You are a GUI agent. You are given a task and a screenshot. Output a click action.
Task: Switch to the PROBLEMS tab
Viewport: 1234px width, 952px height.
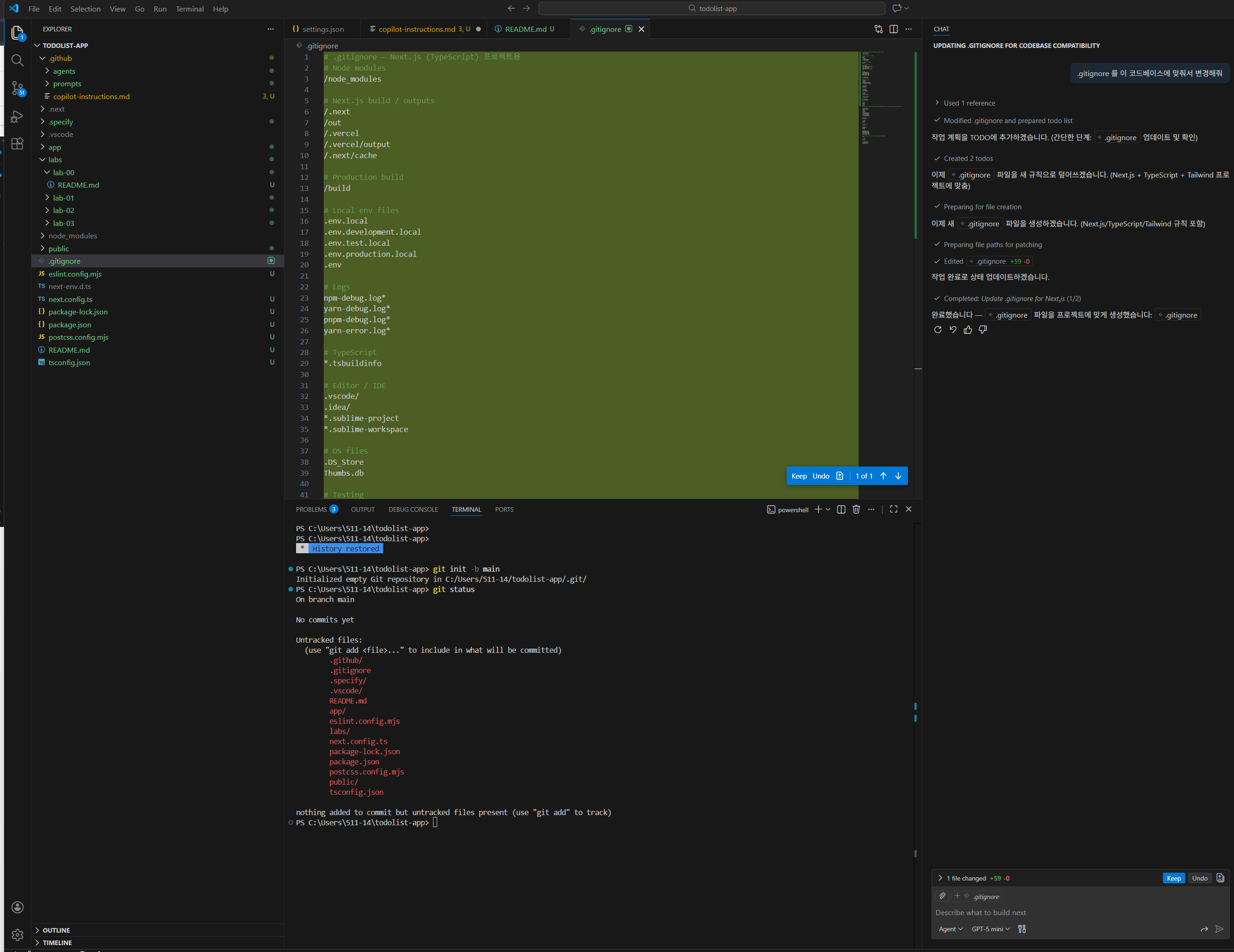[x=311, y=509]
